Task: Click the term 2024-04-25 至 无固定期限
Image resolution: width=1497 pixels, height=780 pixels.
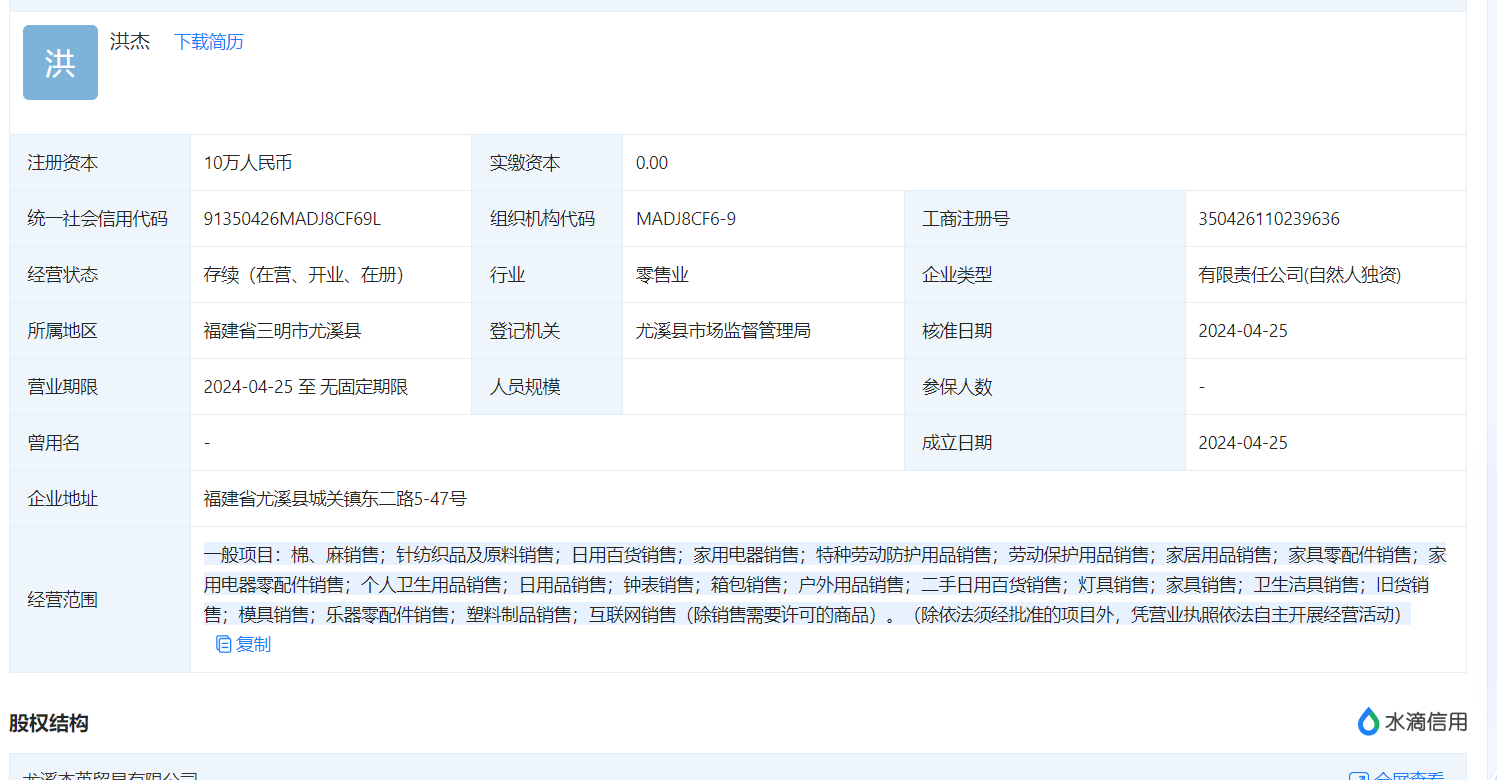Action: pyautogui.click(x=306, y=387)
